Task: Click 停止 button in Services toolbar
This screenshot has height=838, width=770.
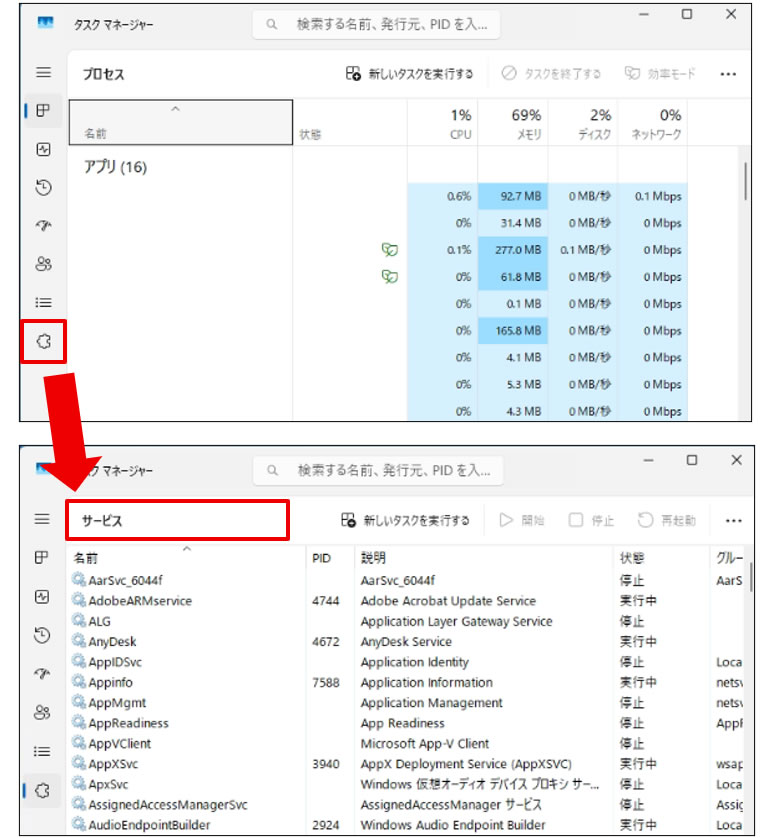Action: coord(591,520)
